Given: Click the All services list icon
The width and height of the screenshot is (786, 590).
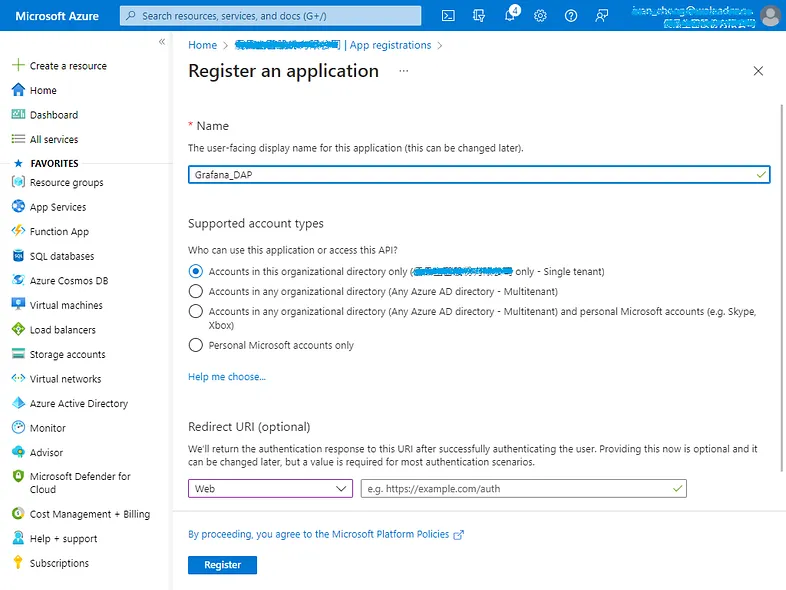Looking at the screenshot, I should [18, 139].
